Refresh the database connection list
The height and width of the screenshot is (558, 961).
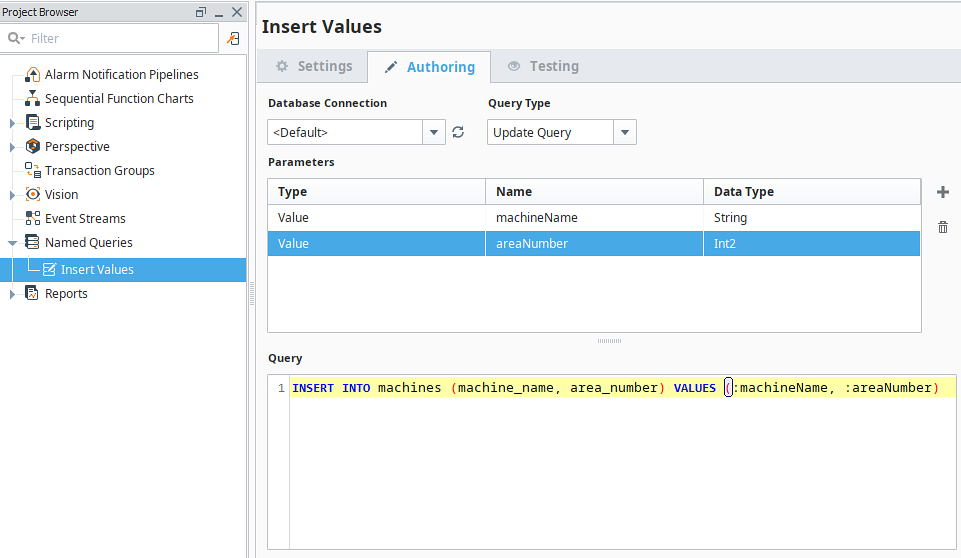pyautogui.click(x=458, y=132)
